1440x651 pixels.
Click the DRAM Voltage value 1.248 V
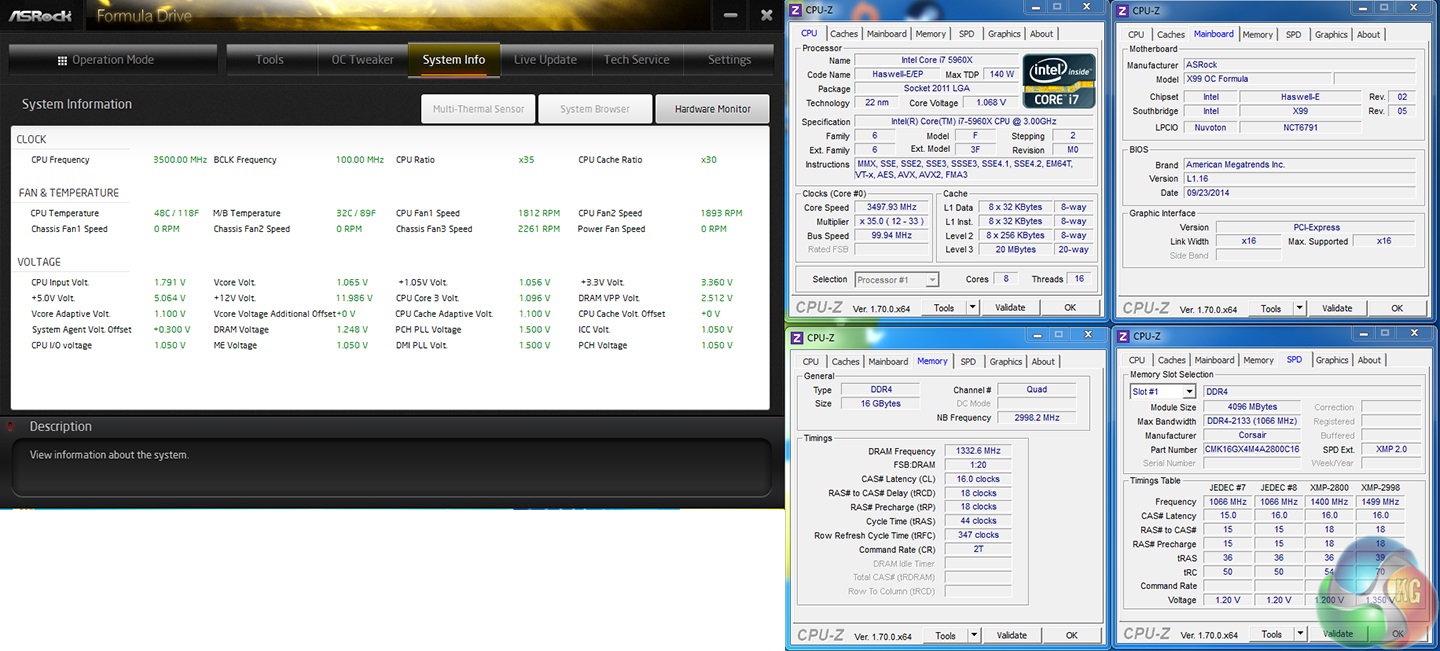[352, 329]
